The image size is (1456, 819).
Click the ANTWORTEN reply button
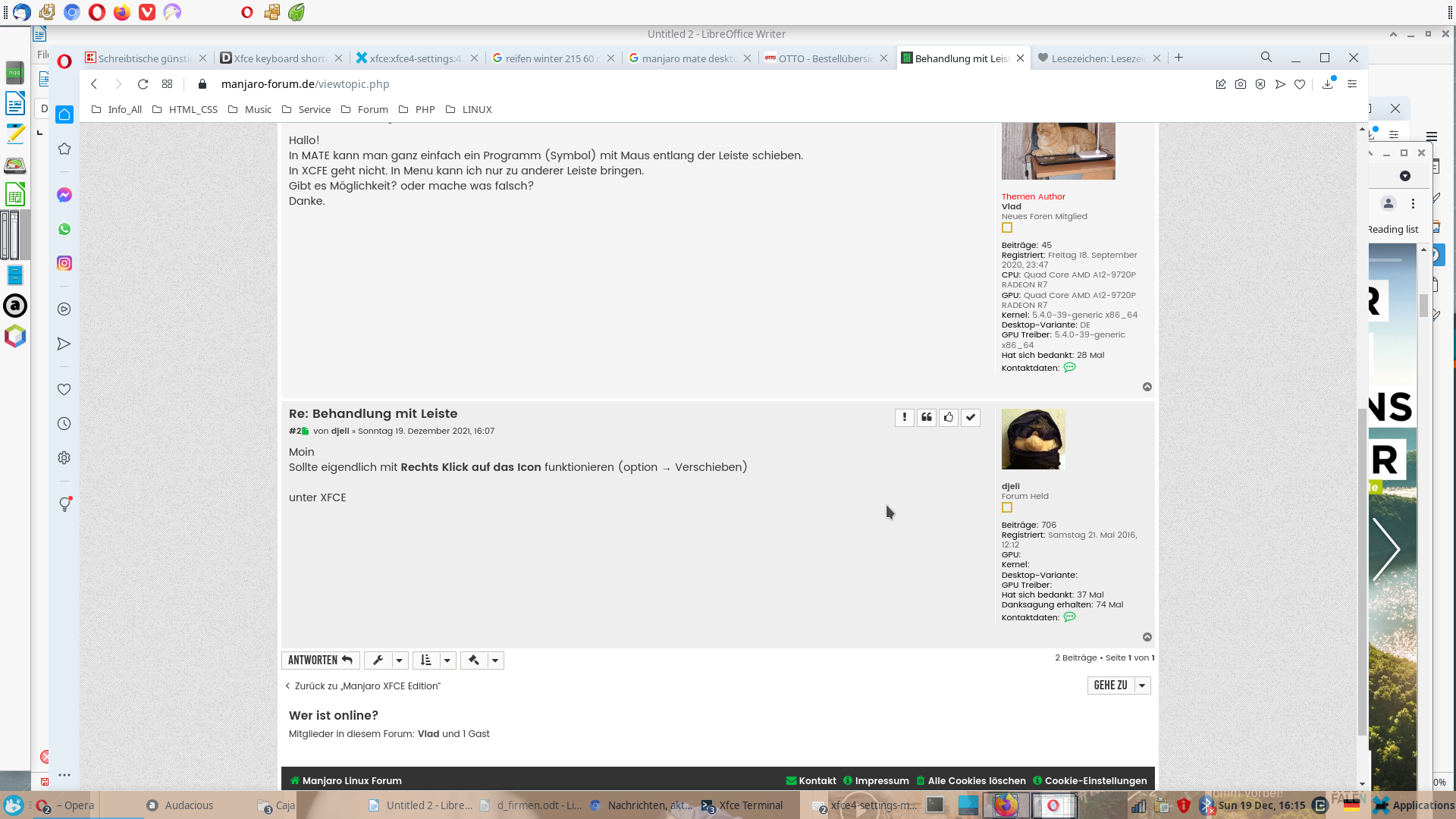pos(320,661)
